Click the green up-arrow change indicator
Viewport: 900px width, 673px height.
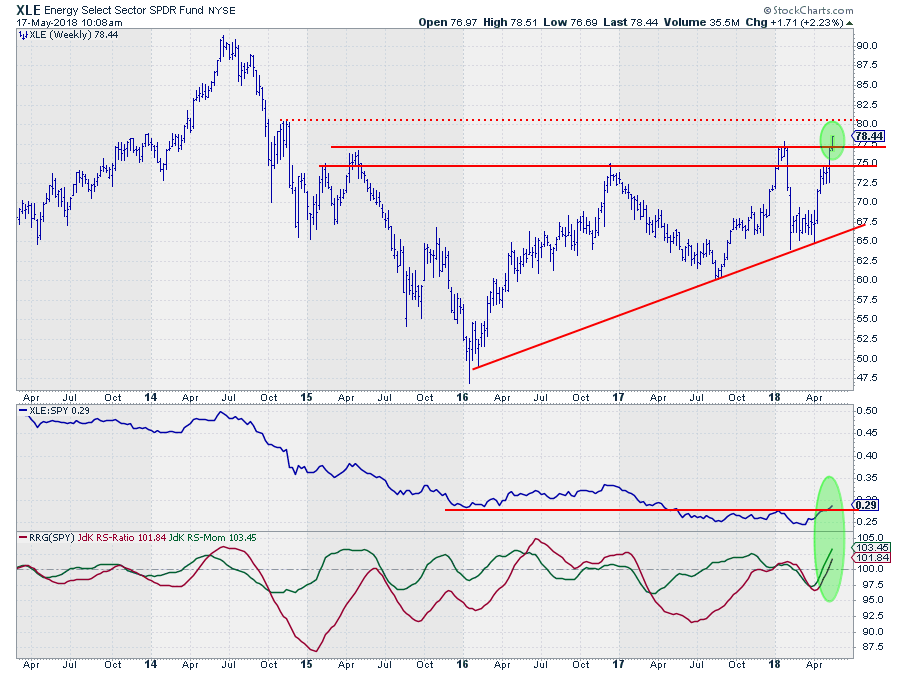(x=849, y=23)
